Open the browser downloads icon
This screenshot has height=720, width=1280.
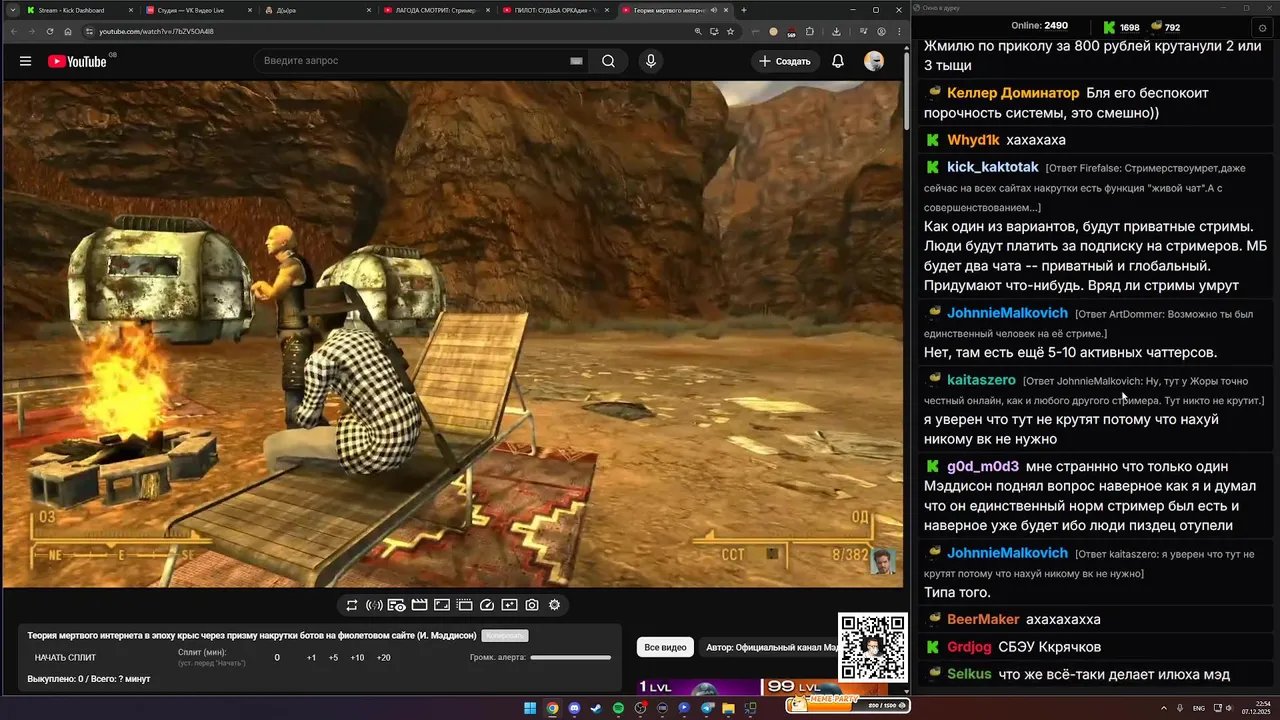[836, 31]
